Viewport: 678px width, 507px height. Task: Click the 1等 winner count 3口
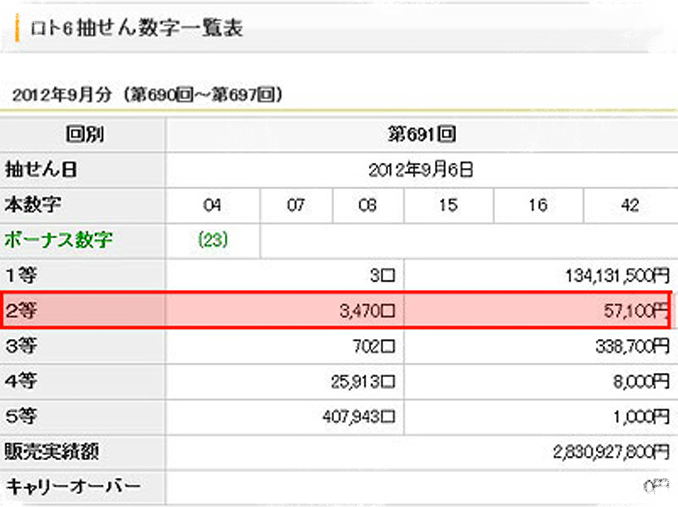tap(383, 275)
